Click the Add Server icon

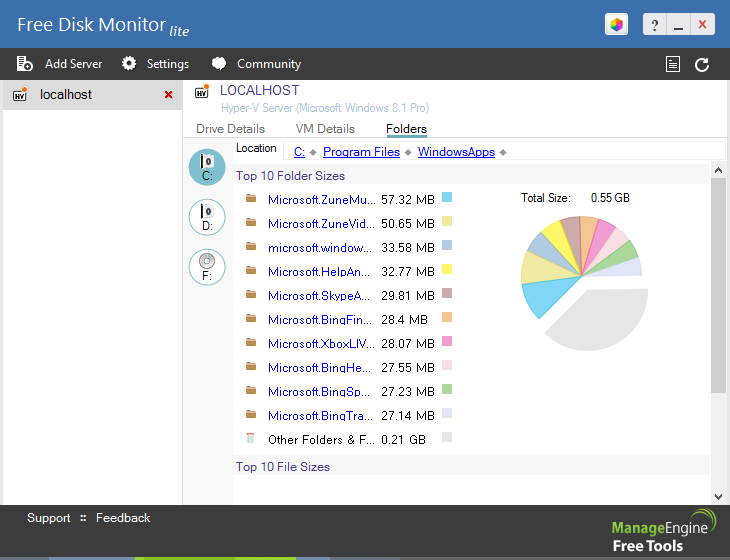(x=24, y=63)
